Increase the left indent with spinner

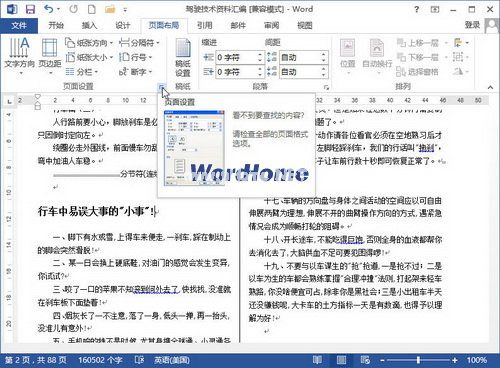pyautogui.click(x=260, y=55)
